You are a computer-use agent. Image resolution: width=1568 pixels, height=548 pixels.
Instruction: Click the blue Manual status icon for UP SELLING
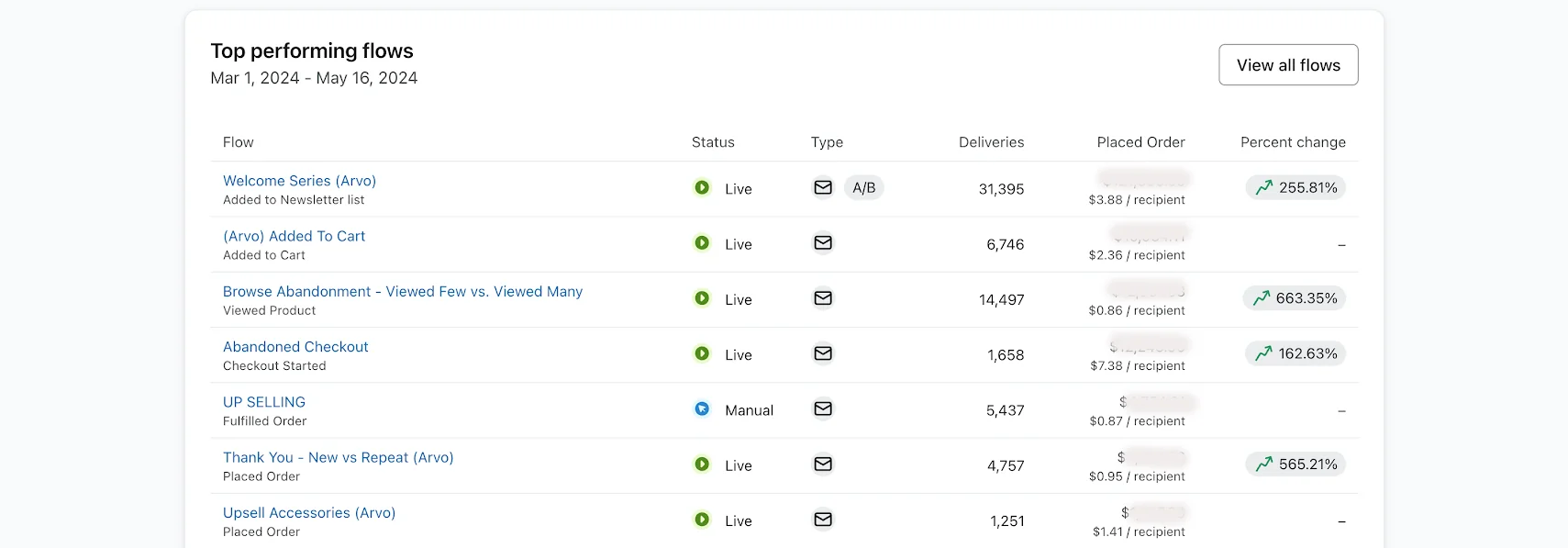coord(702,409)
